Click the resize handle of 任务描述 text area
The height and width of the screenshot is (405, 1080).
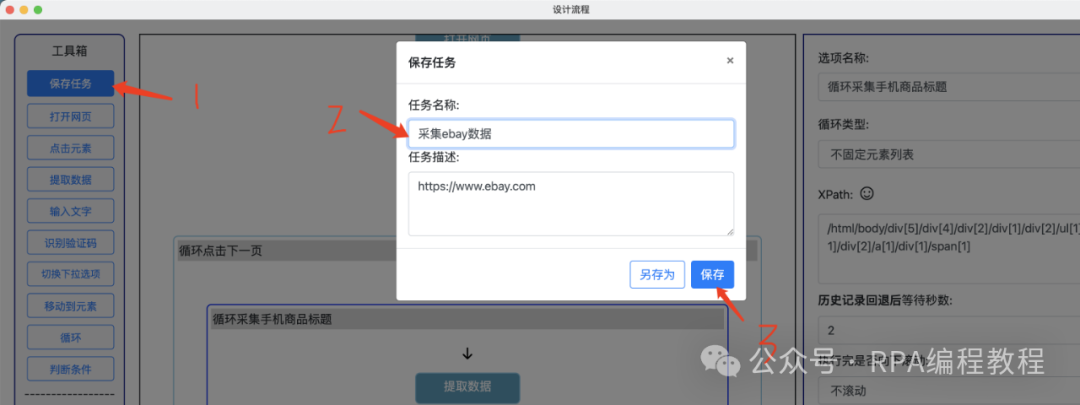pyautogui.click(x=729, y=231)
